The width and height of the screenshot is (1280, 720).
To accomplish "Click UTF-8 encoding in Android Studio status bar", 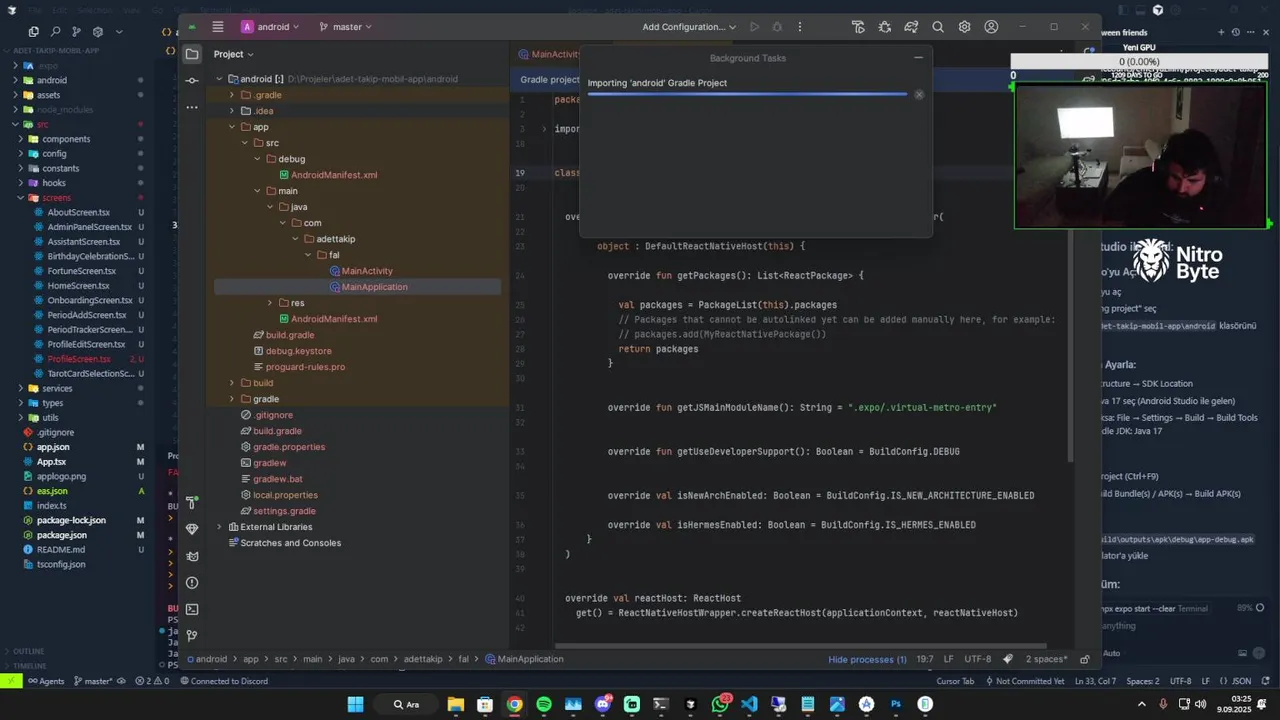I will (978, 659).
